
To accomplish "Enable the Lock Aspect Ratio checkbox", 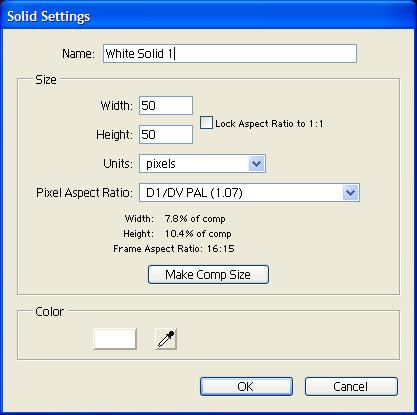I will click(206, 123).
